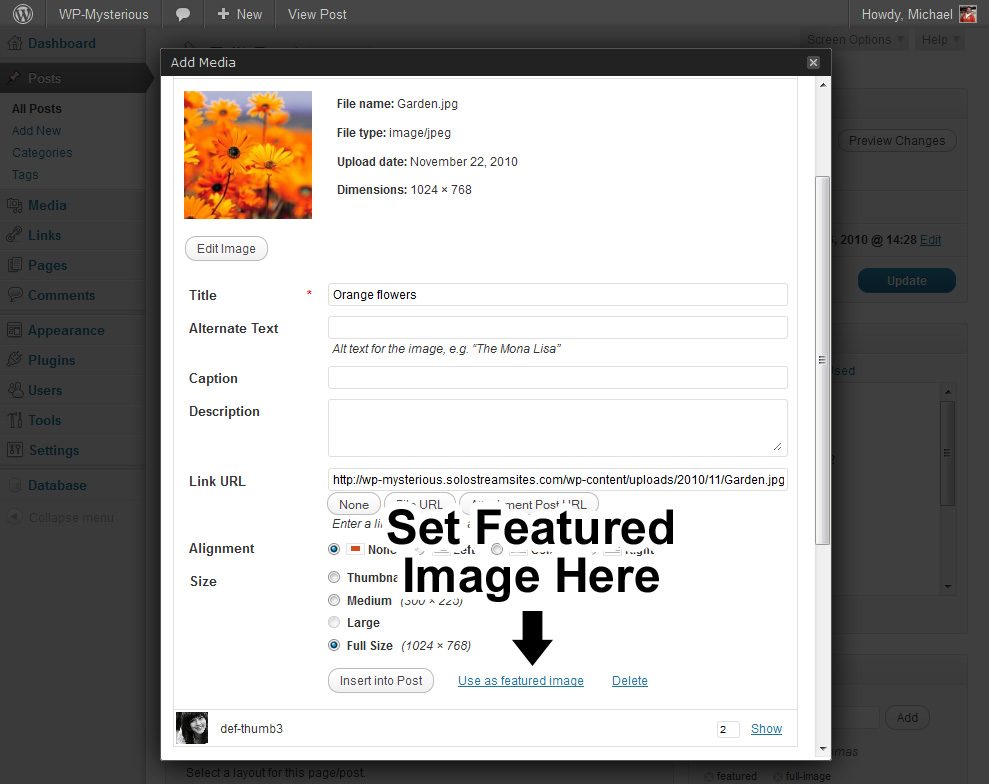
Task: Expand the Screen Options dropdown
Action: [855, 40]
